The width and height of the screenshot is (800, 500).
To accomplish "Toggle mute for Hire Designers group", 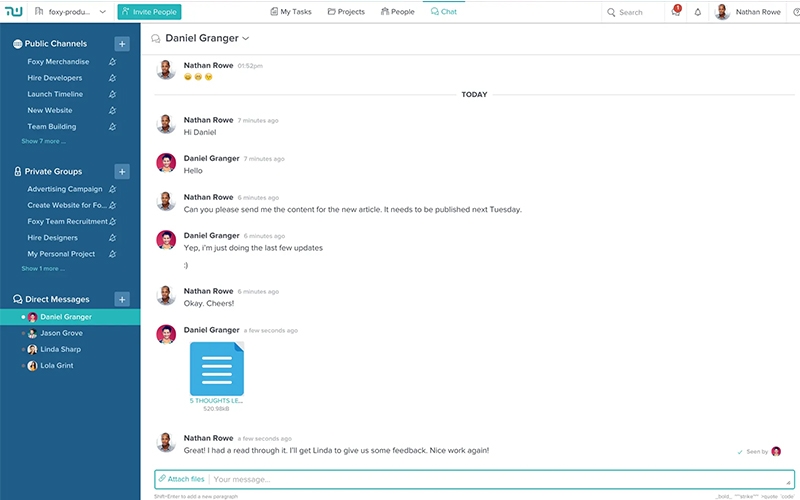I will pos(112,238).
